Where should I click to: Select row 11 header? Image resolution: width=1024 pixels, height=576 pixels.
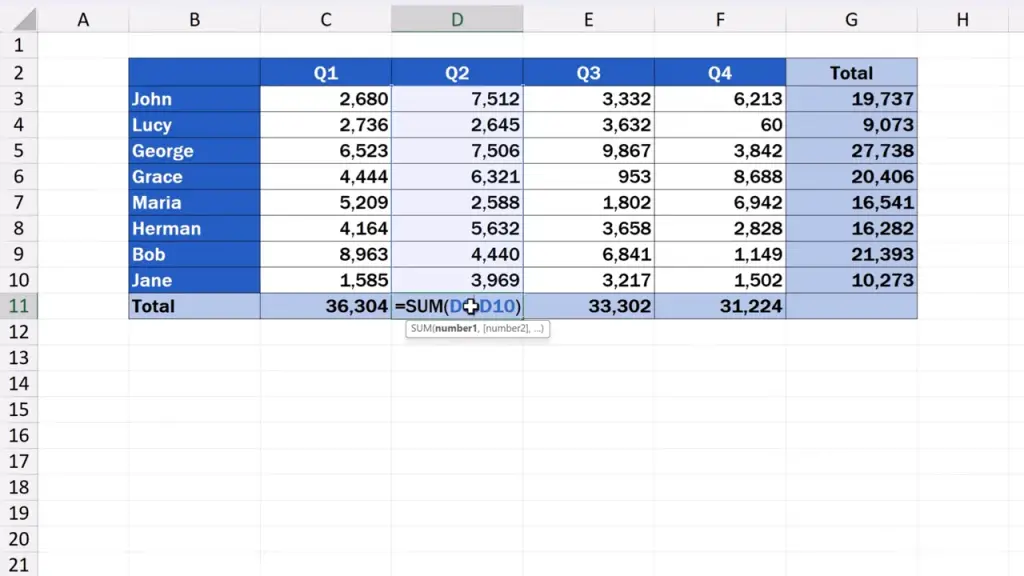[x=19, y=306]
